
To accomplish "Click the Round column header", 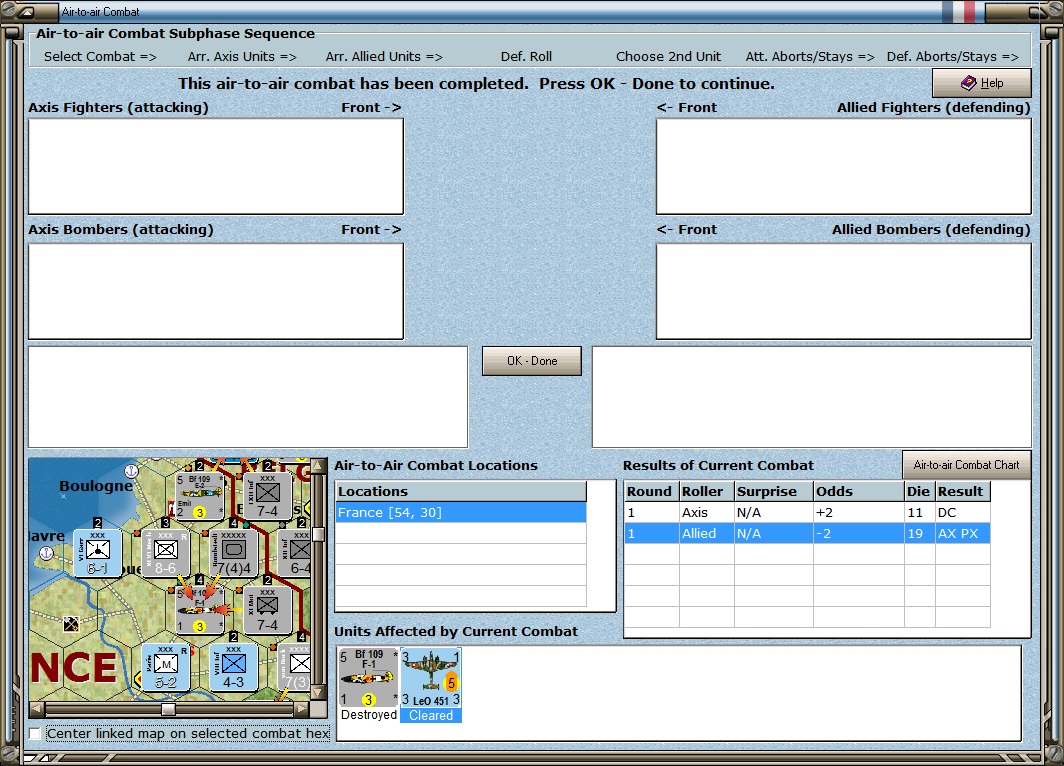I will tap(651, 491).
